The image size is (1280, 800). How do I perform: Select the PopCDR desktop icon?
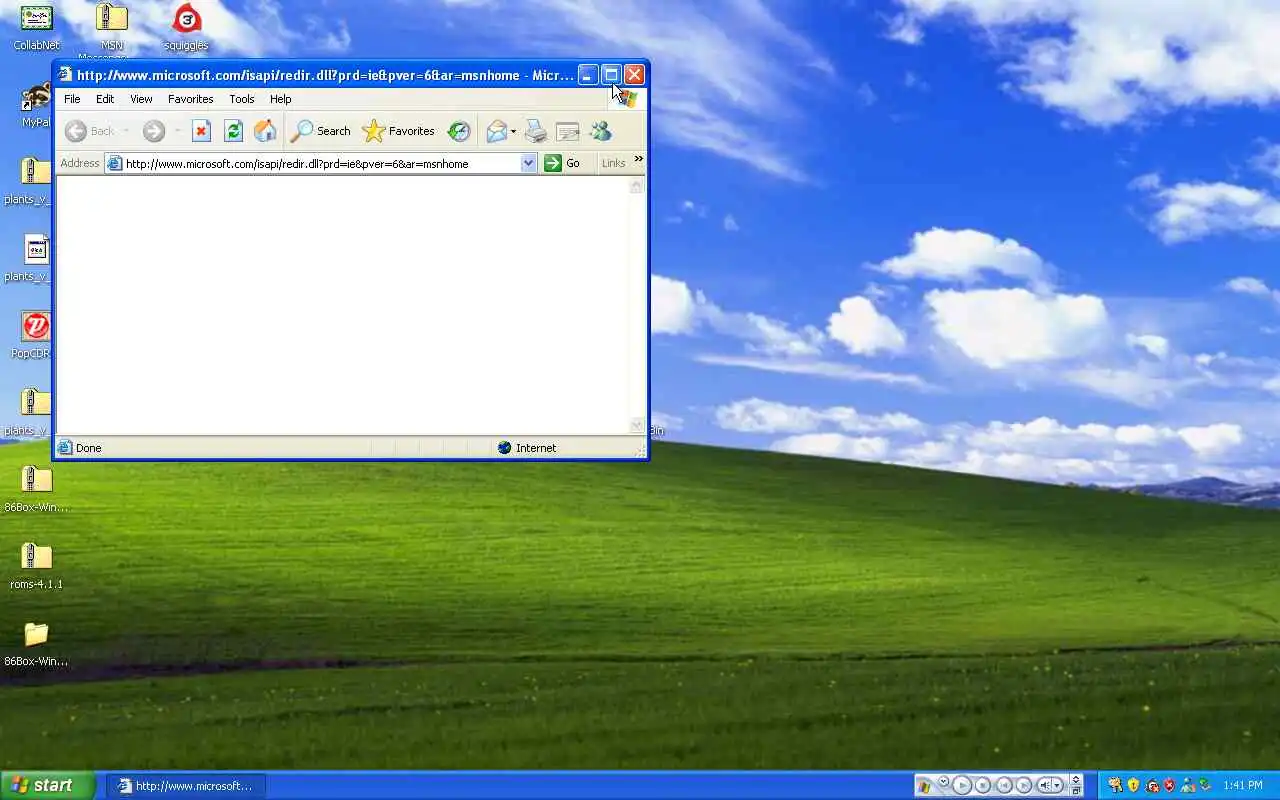tap(36, 335)
